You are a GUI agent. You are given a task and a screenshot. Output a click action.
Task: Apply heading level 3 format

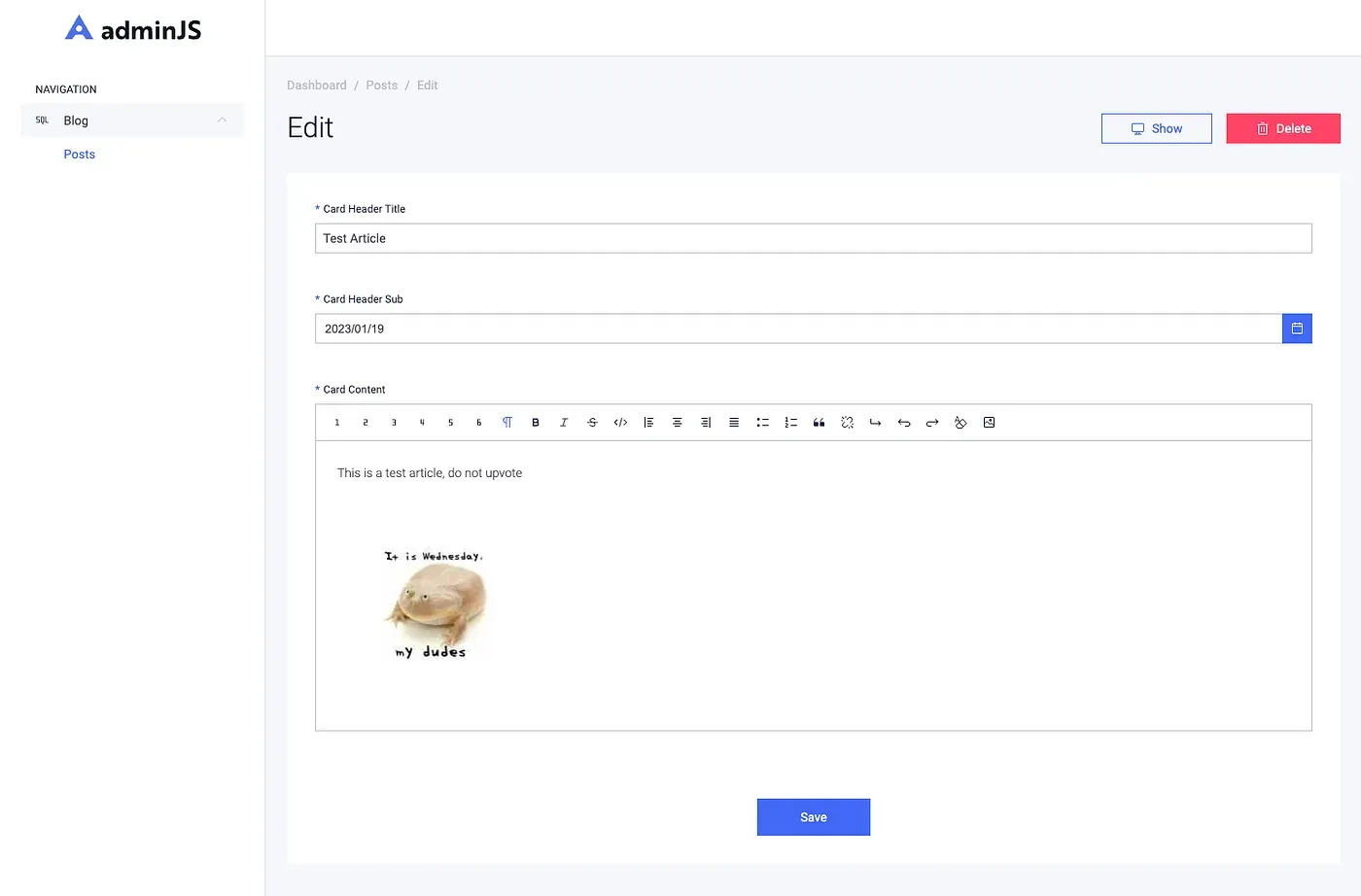(x=394, y=423)
